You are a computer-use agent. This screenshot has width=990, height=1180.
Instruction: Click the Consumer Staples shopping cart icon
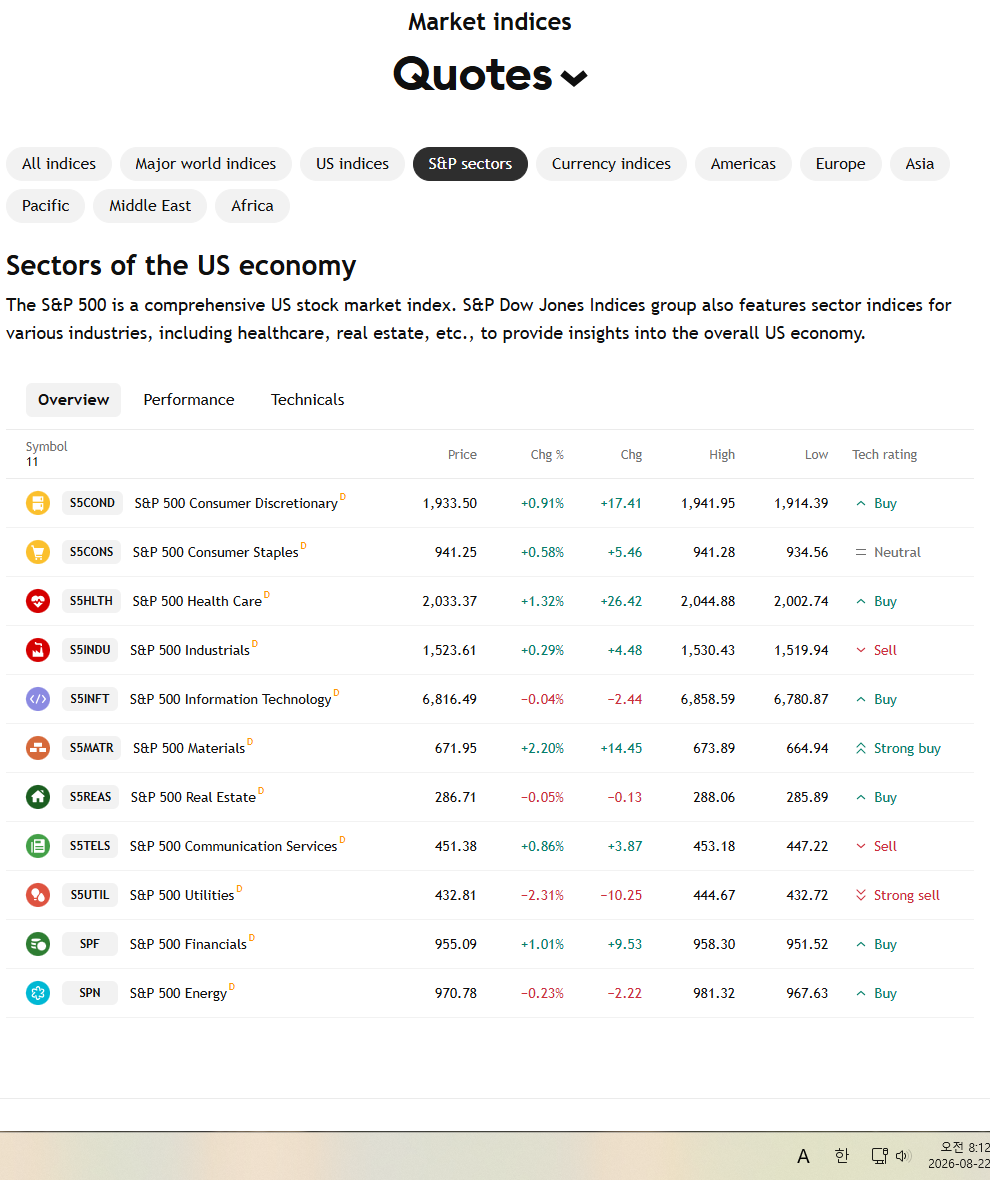(x=38, y=552)
